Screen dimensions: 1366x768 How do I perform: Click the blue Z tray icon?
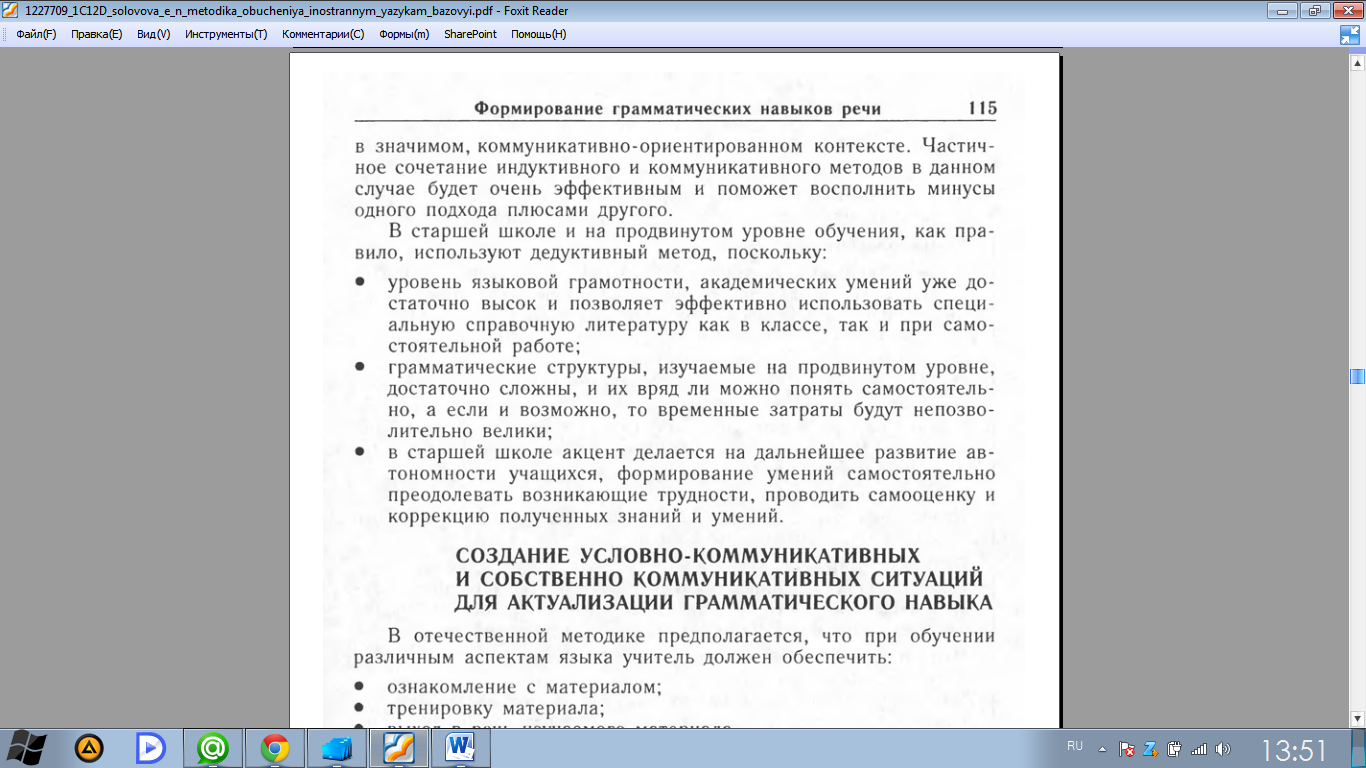pos(1151,748)
